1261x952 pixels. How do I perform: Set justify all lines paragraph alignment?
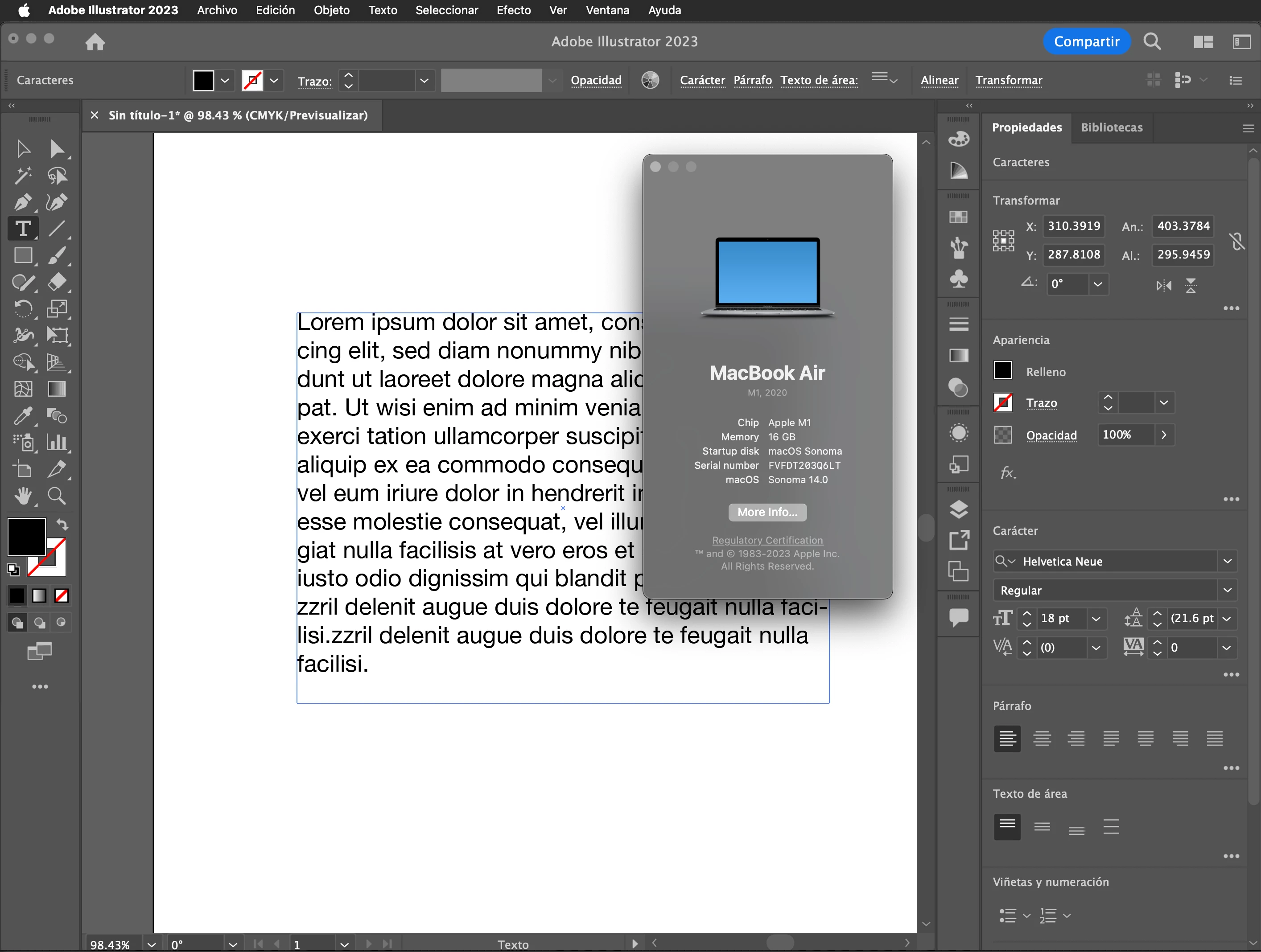click(1215, 739)
